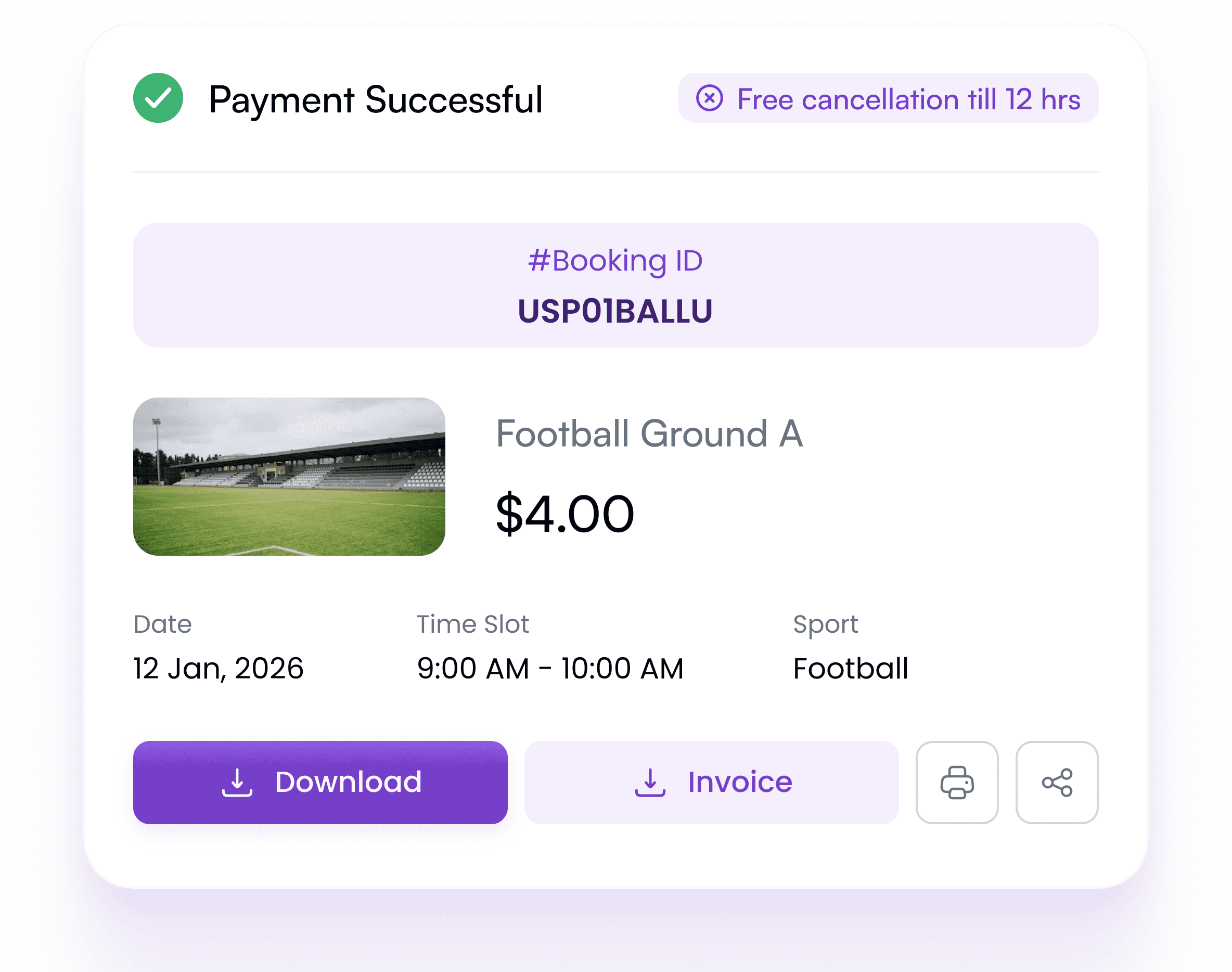Select the printer icon to print the booking

pos(957,782)
